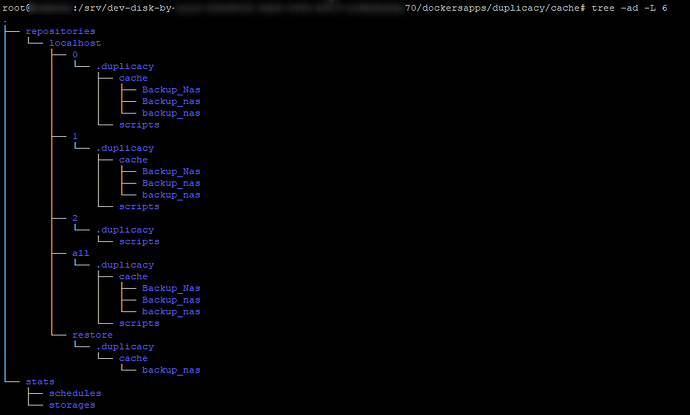690x415 pixels.
Task: Select scripts folder under the 'all' directory
Action: coord(139,323)
